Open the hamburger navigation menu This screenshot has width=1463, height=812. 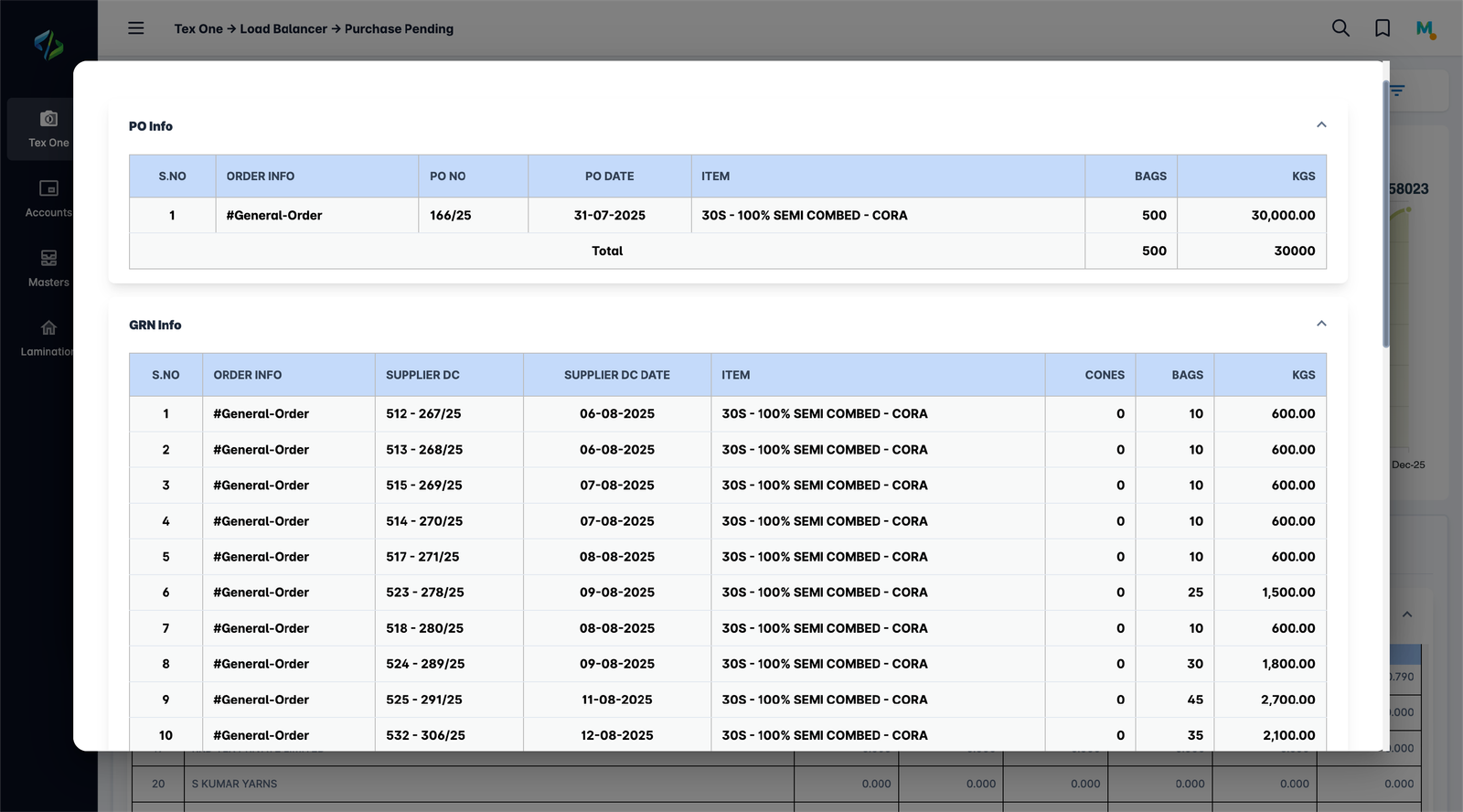pos(136,28)
